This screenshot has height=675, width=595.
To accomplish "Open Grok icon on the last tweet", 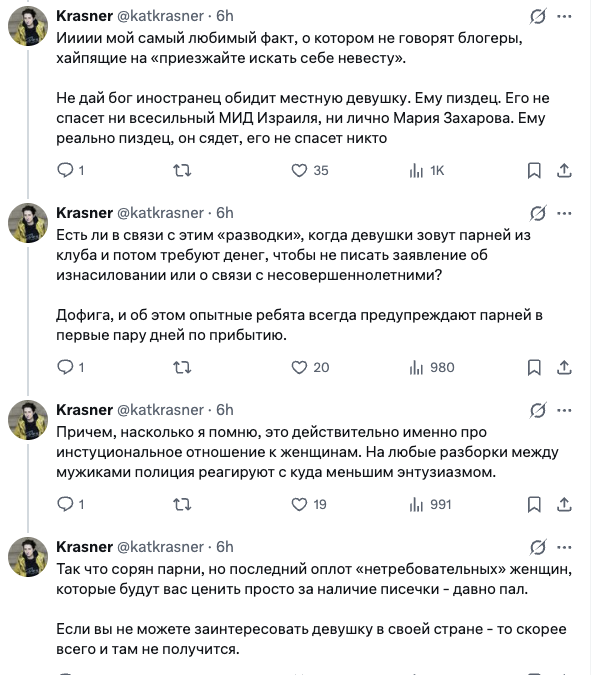I will click(538, 547).
